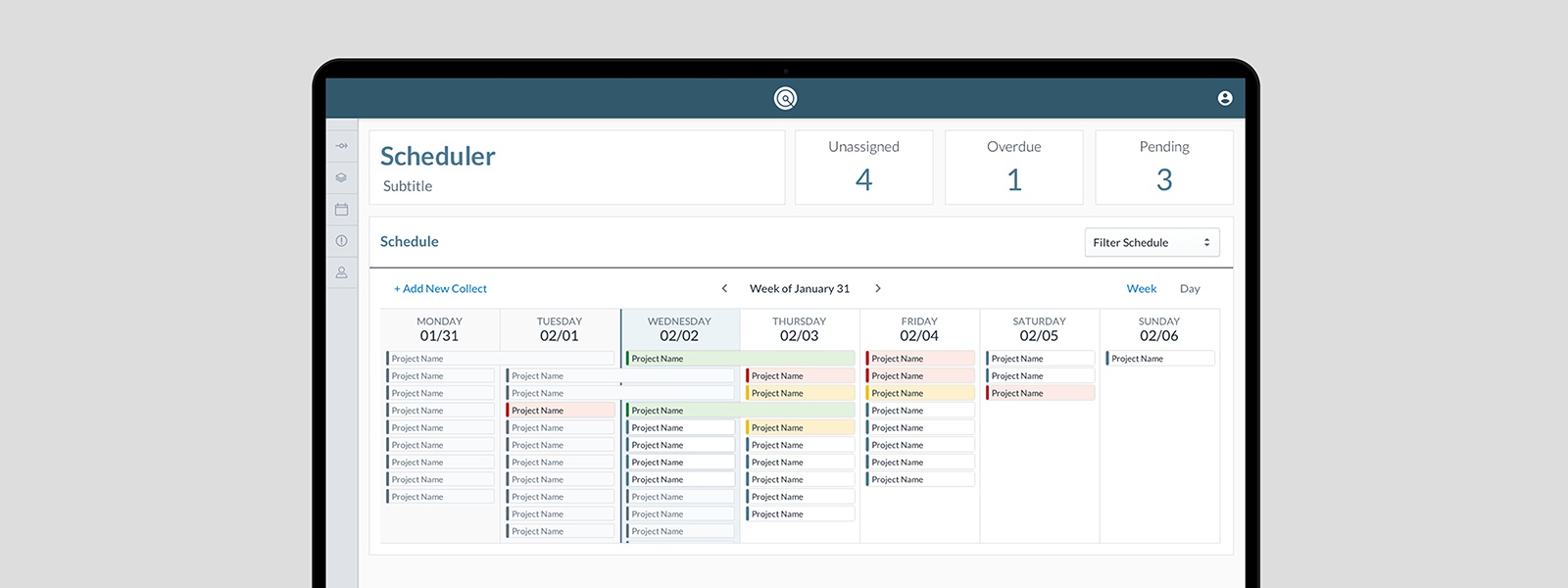Open the user account avatar icon
The height and width of the screenshot is (588, 1568).
point(1225,98)
